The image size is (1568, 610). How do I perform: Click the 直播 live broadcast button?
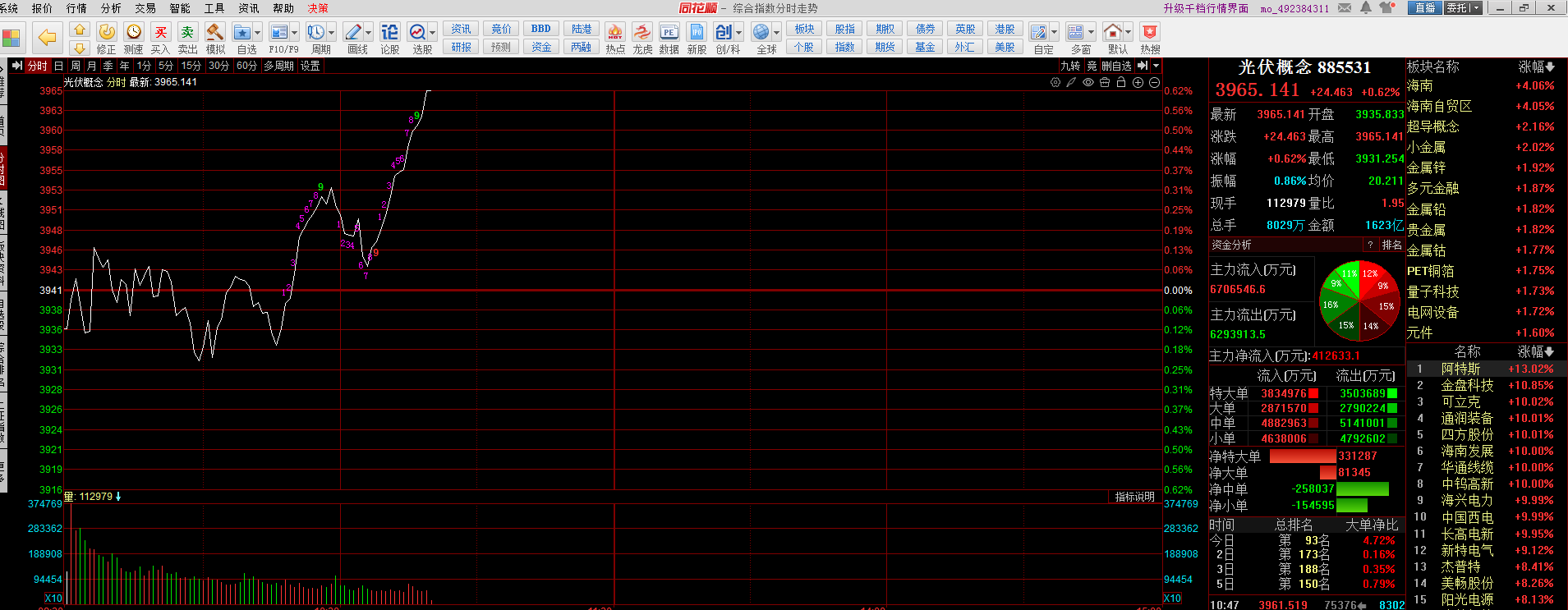[x=1425, y=7]
